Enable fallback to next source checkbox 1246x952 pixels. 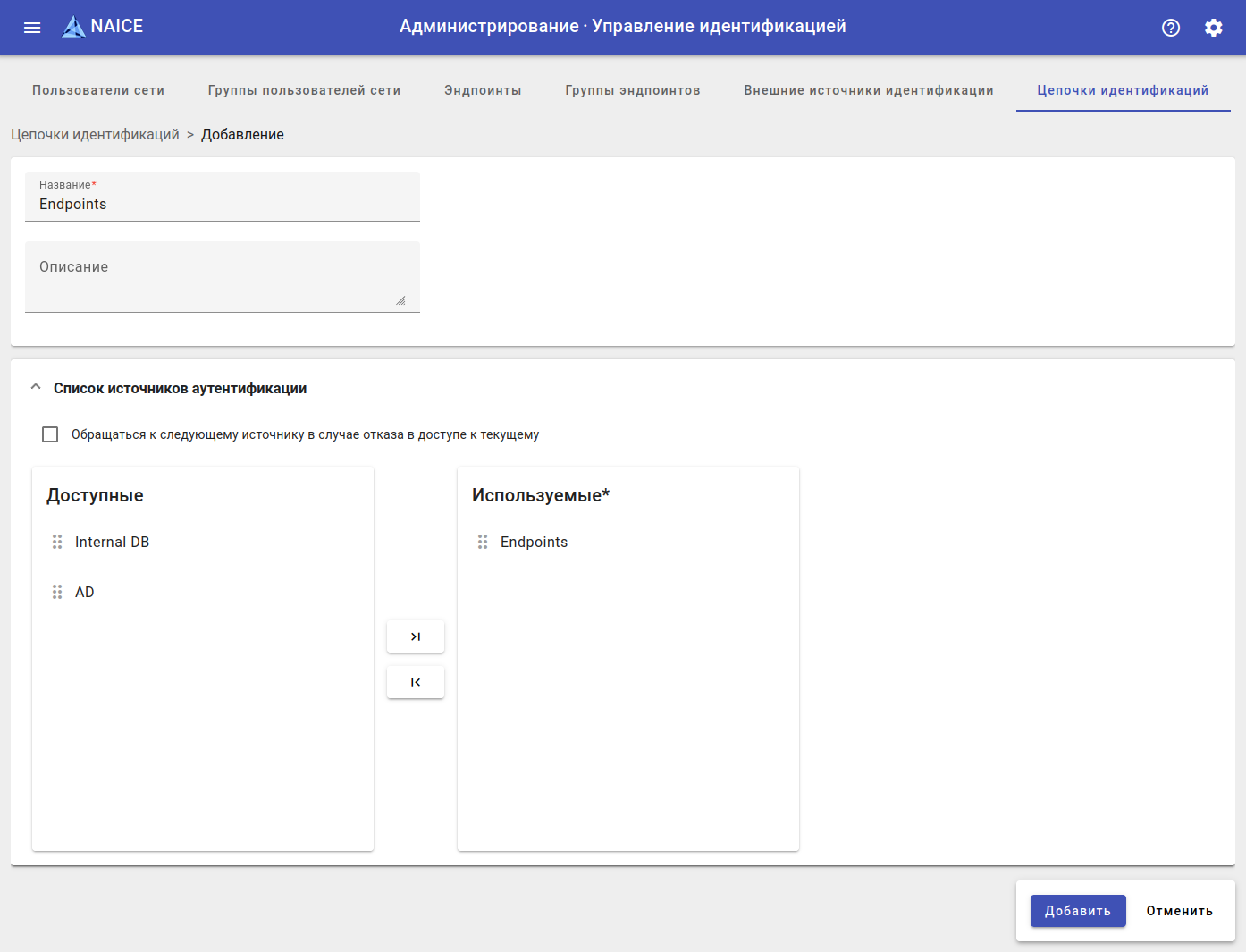pos(50,434)
